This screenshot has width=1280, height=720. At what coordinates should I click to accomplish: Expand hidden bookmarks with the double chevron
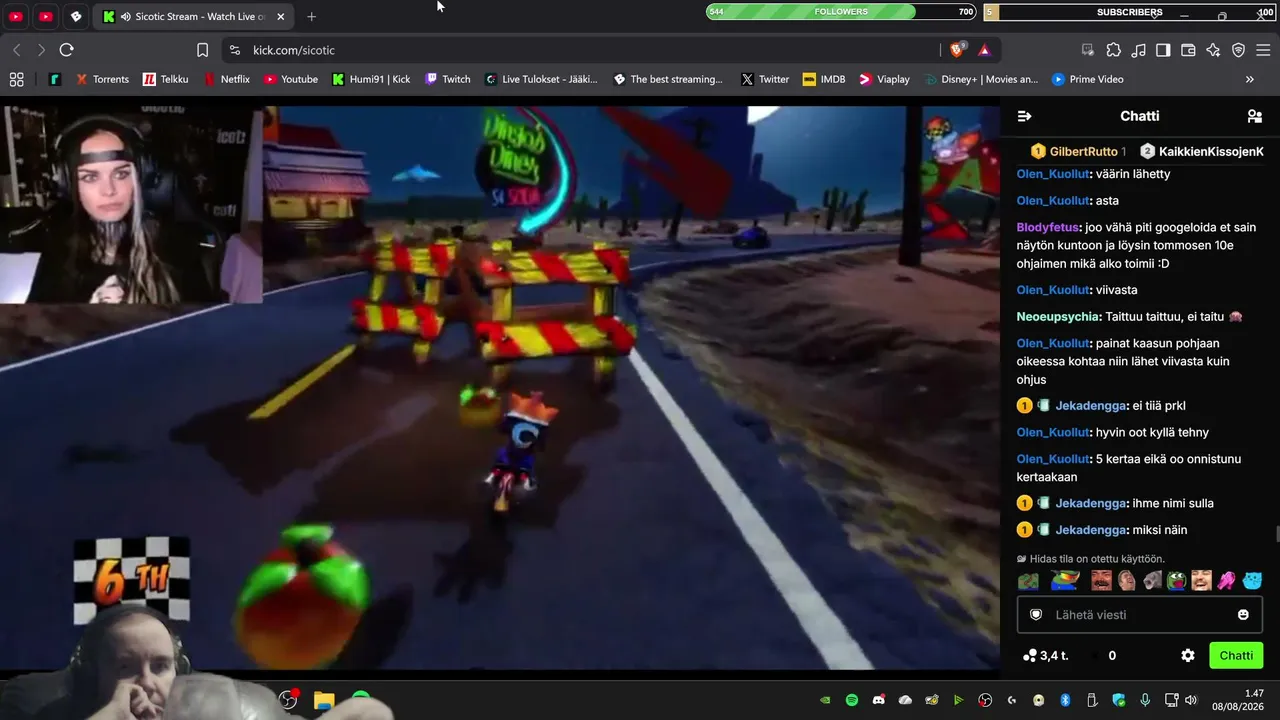[1249, 79]
